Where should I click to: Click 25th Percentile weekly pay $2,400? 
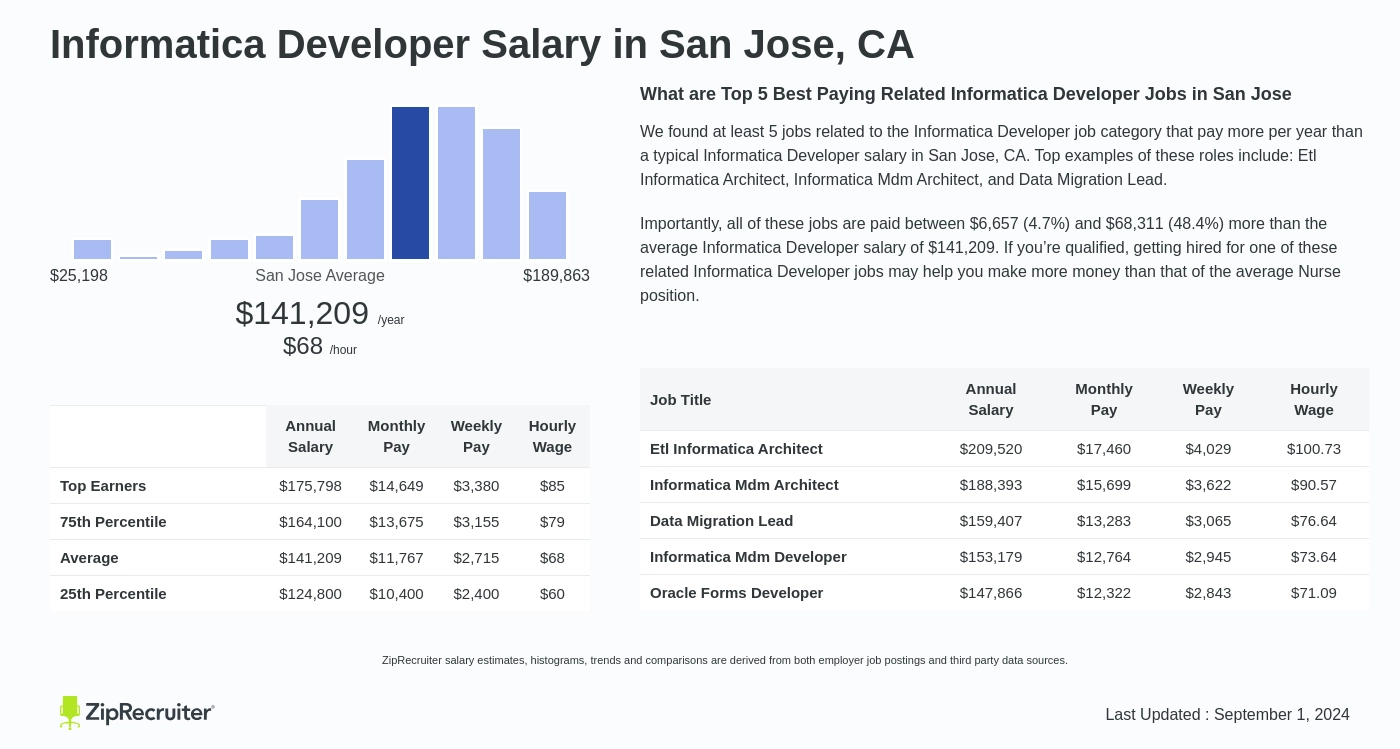point(476,593)
